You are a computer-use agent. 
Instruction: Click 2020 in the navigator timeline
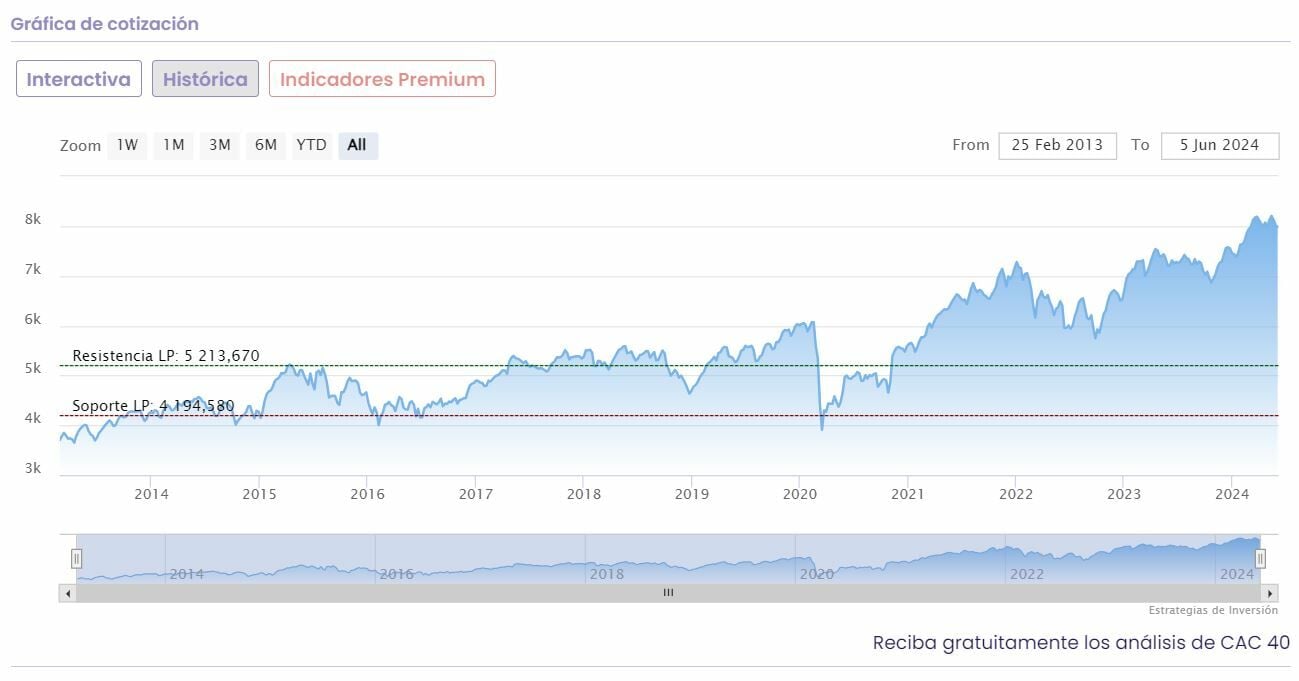pyautogui.click(x=817, y=574)
